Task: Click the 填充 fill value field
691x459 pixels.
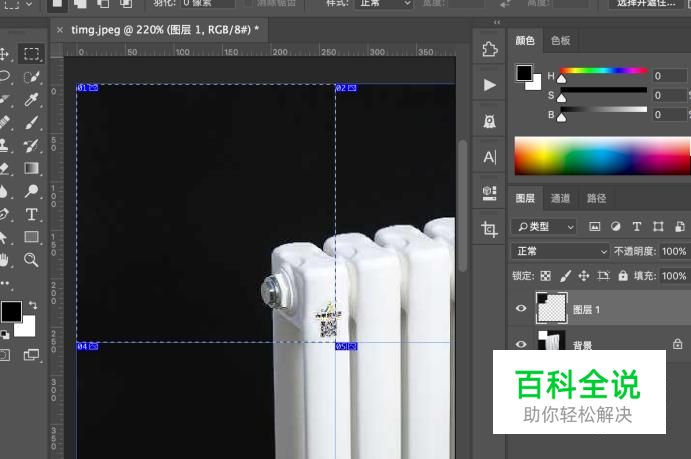Action: (674, 276)
